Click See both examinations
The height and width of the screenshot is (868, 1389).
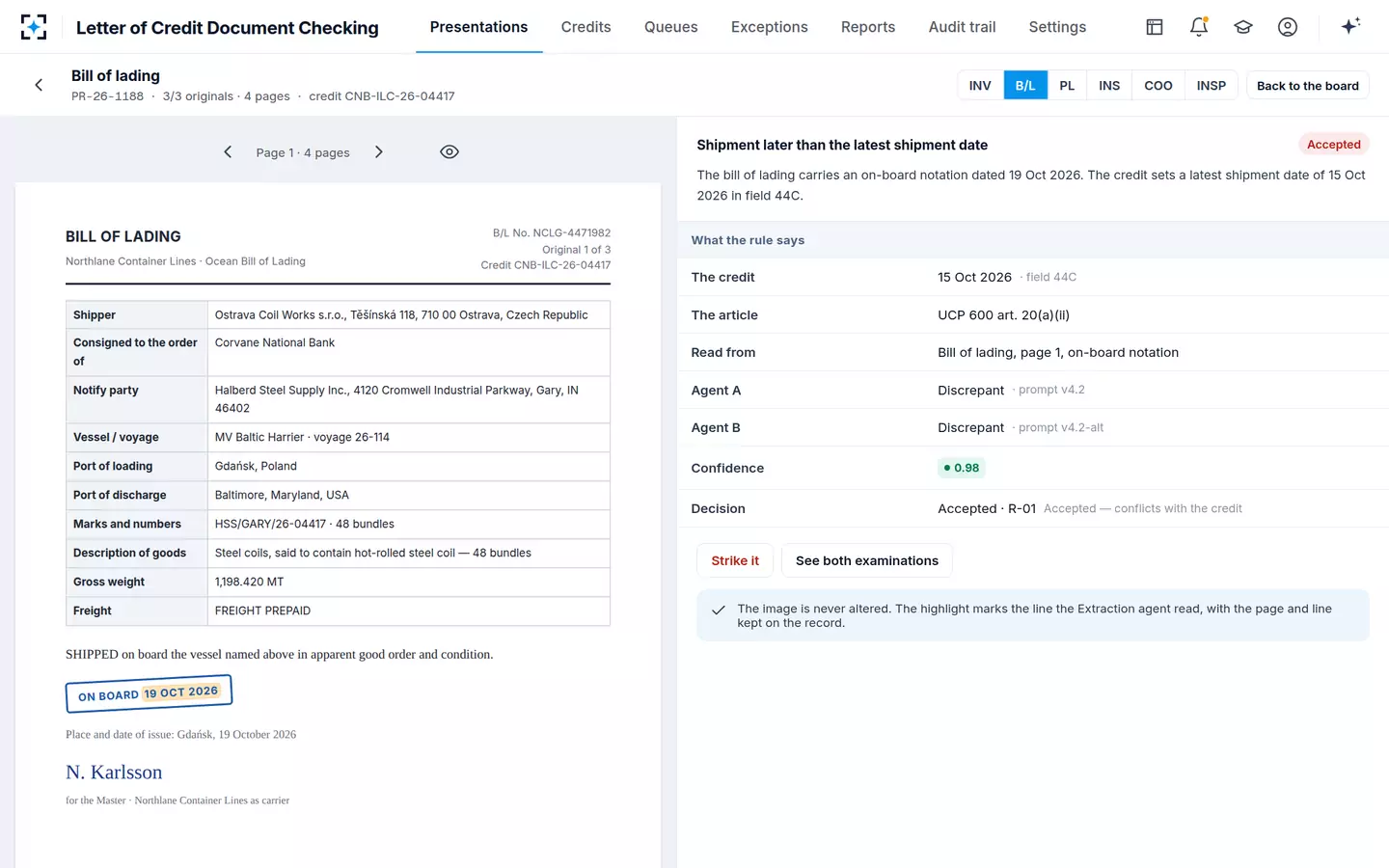click(867, 560)
